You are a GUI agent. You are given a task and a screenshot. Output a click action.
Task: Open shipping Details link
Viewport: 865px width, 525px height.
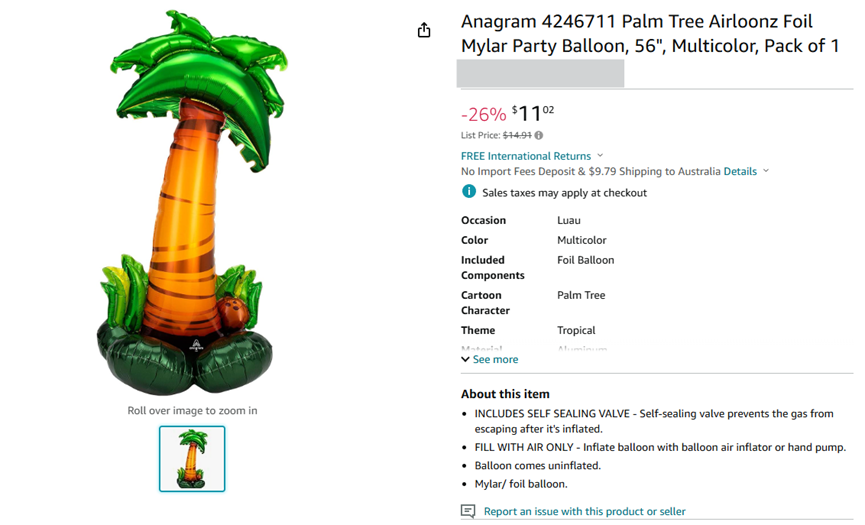pyautogui.click(x=740, y=172)
